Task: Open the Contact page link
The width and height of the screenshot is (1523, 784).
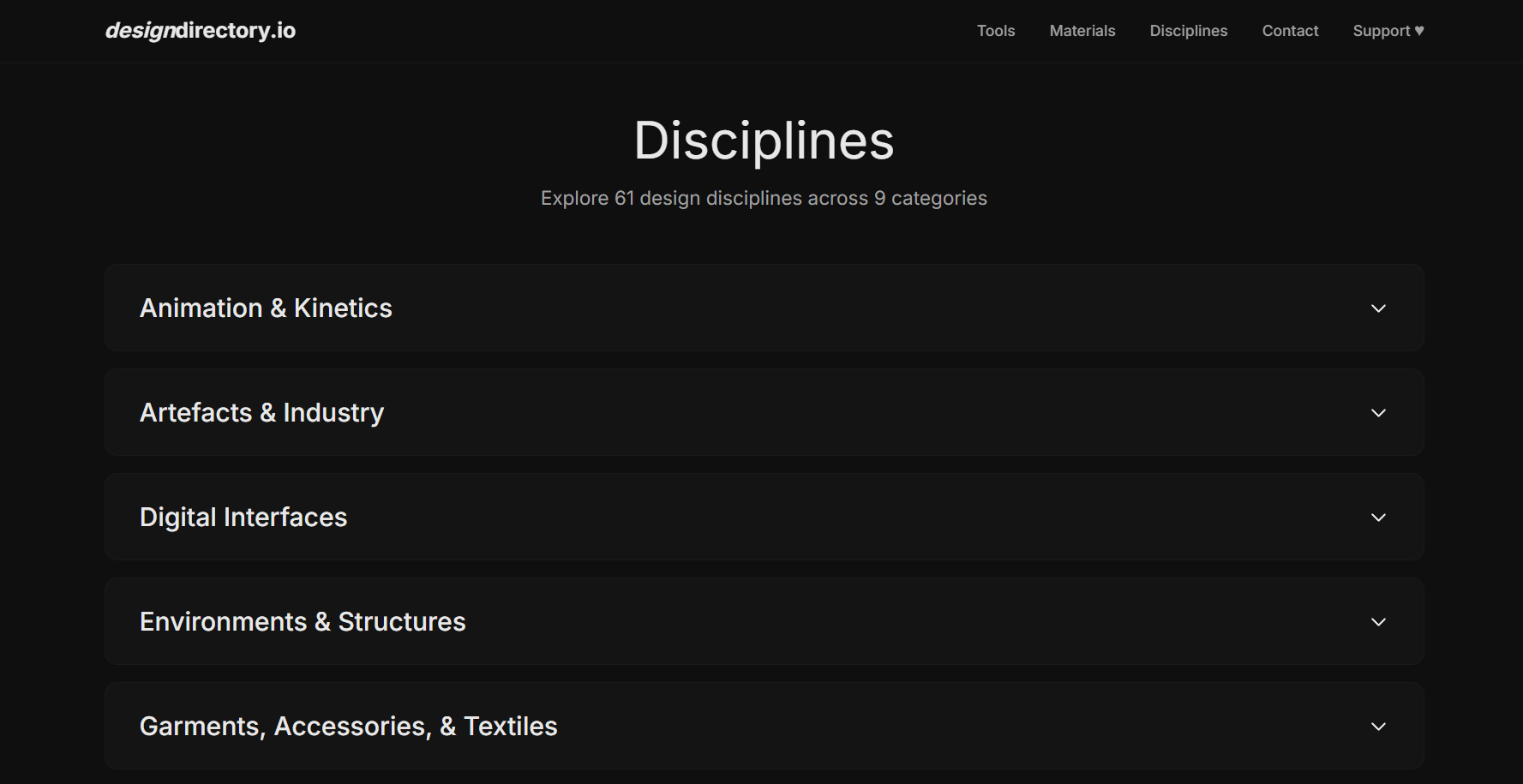Action: coord(1290,31)
